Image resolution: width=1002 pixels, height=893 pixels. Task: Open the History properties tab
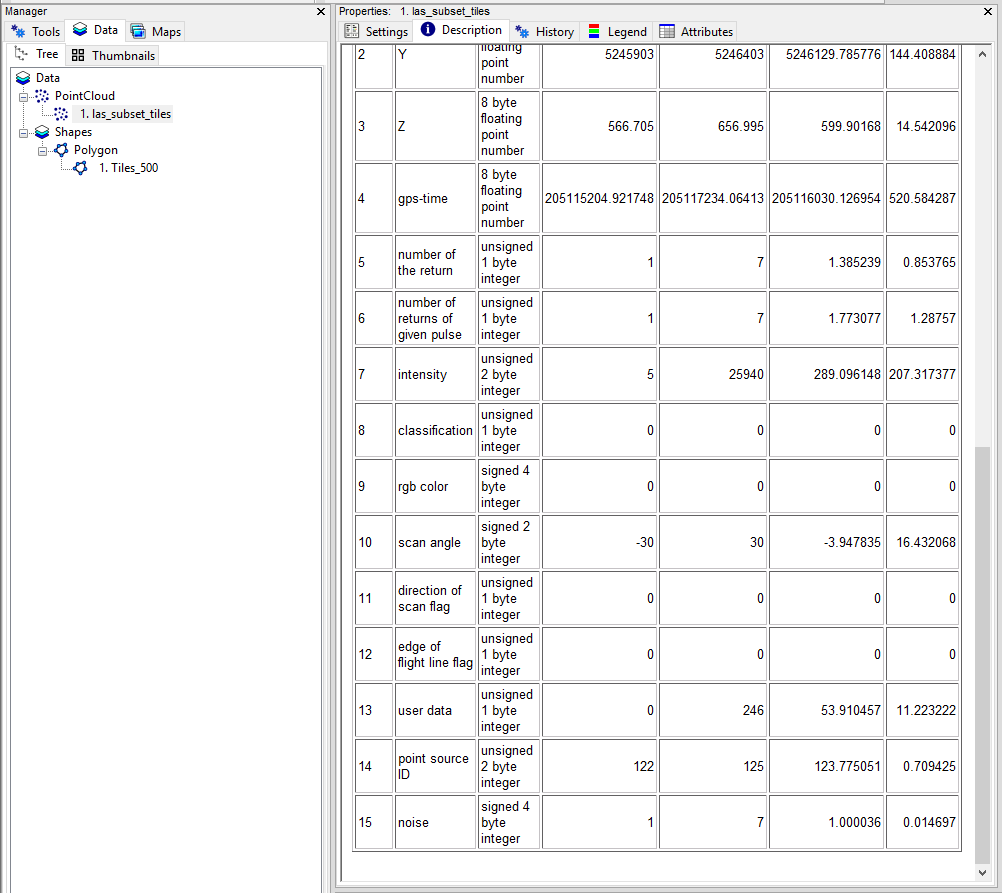pyautogui.click(x=544, y=31)
